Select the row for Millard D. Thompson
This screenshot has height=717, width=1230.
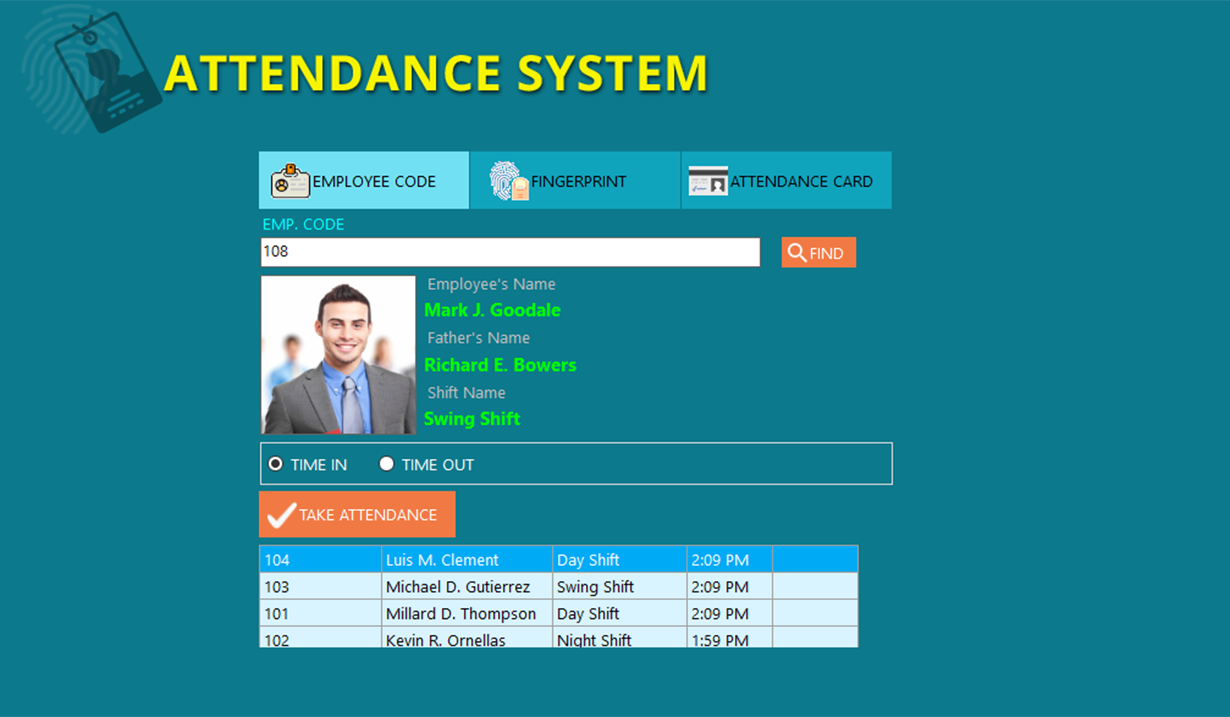pyautogui.click(x=460, y=614)
